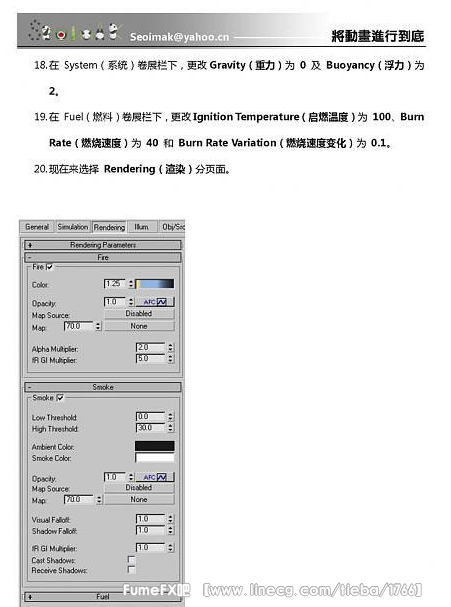
Task: Click the Alpha Multiplier value field
Action: point(151,348)
